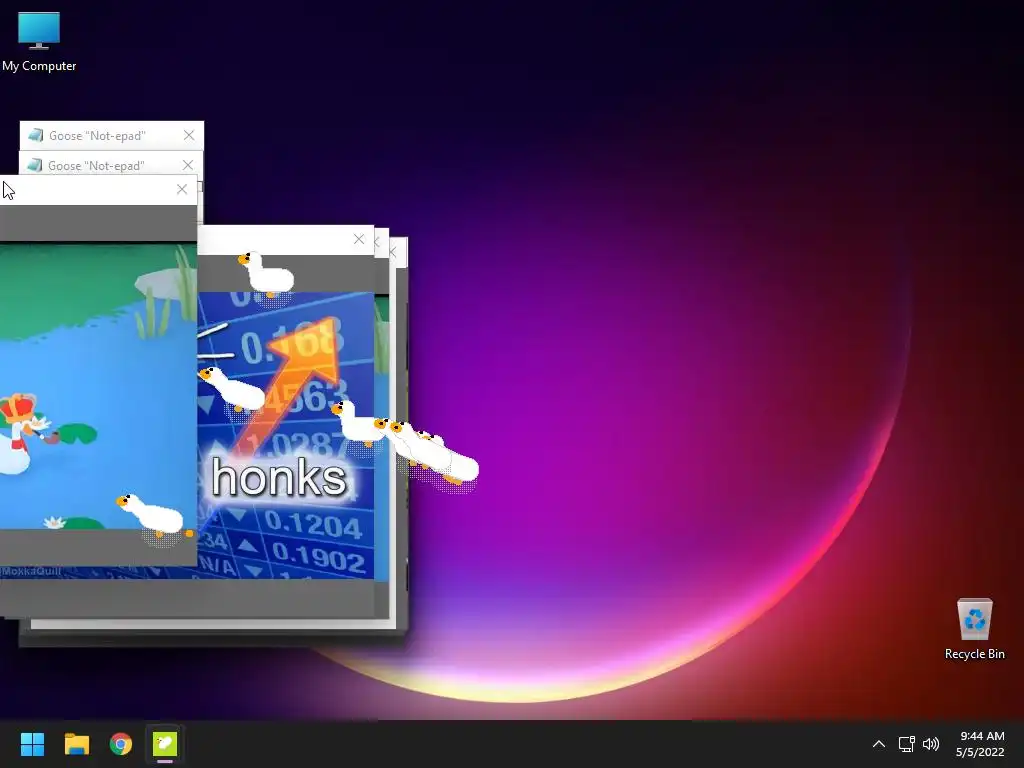Close the pond goose image window
The image size is (1024, 768).
coord(182,189)
